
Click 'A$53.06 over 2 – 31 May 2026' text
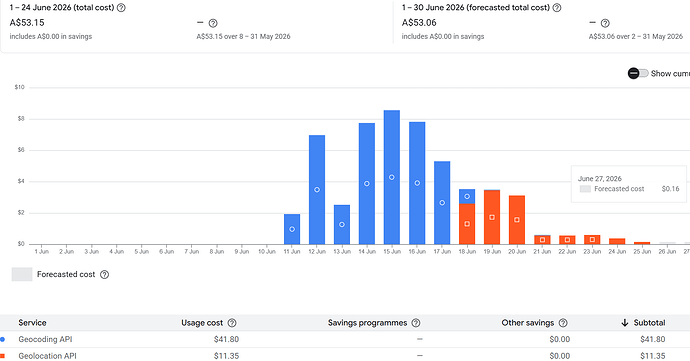pos(636,37)
